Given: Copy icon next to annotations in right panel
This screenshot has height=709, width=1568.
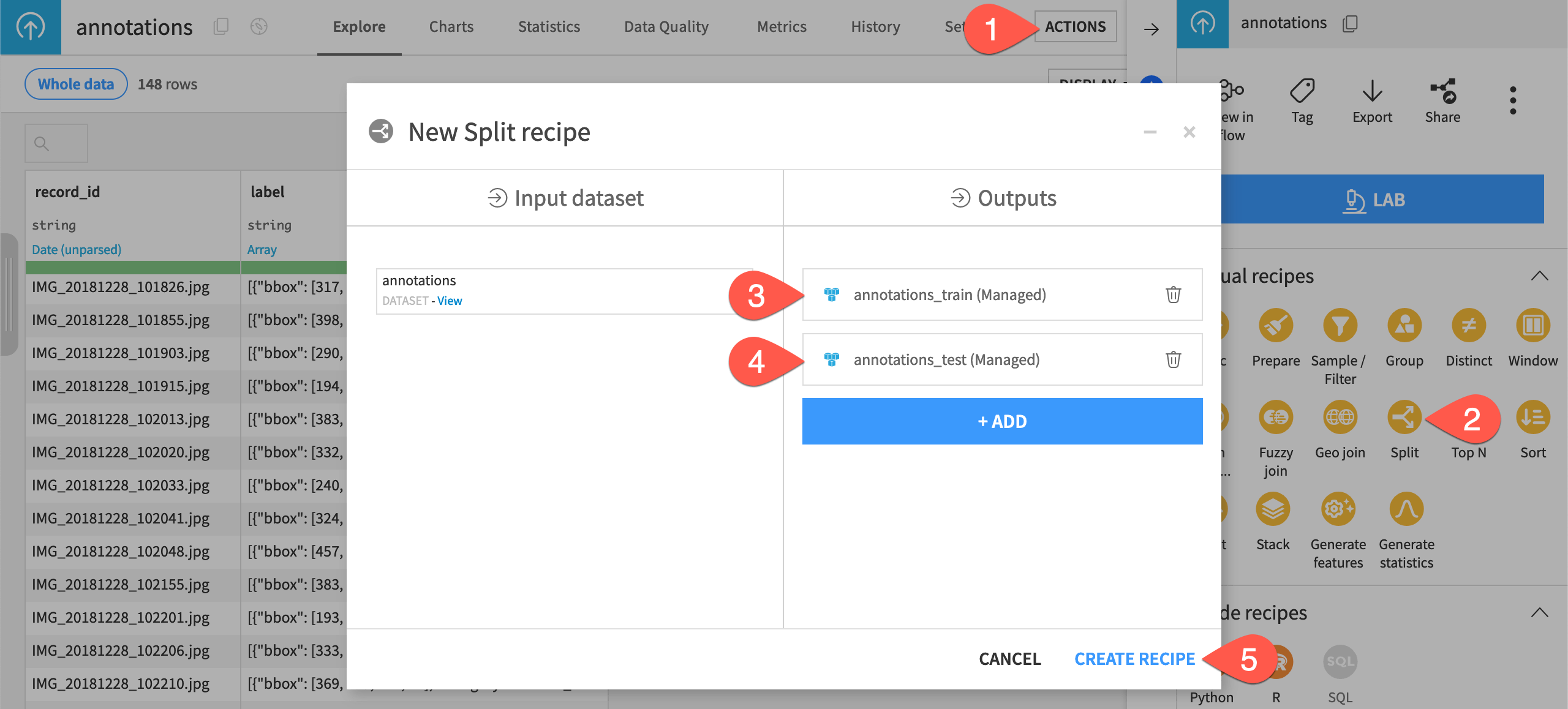Looking at the screenshot, I should (1350, 23).
